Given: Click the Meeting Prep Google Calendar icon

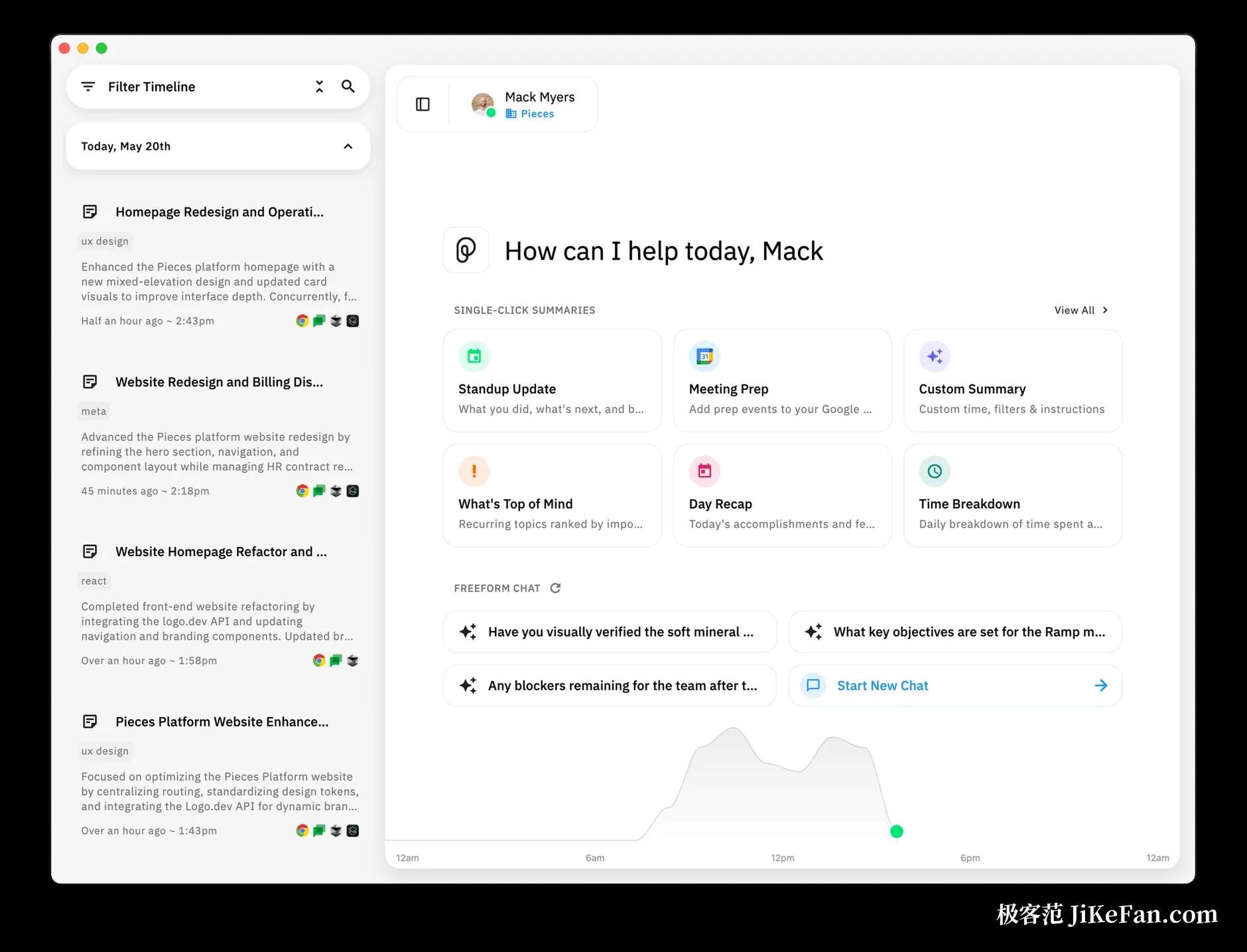Looking at the screenshot, I should tap(704, 357).
